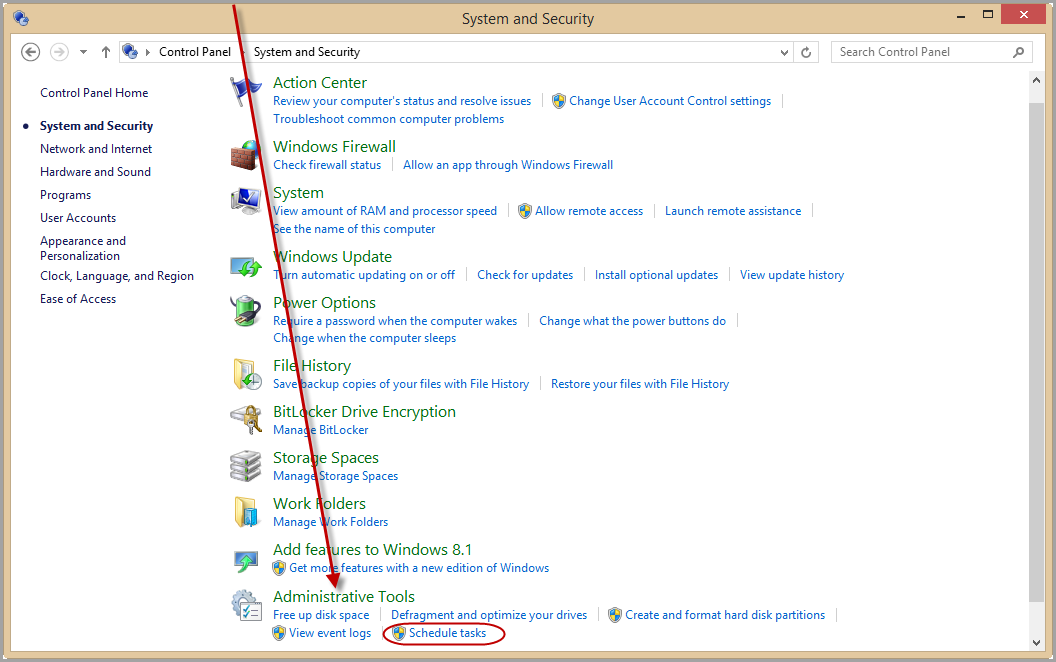Expand the breadcrumb arrow before Control Panel
The image size is (1056, 662).
click(148, 52)
